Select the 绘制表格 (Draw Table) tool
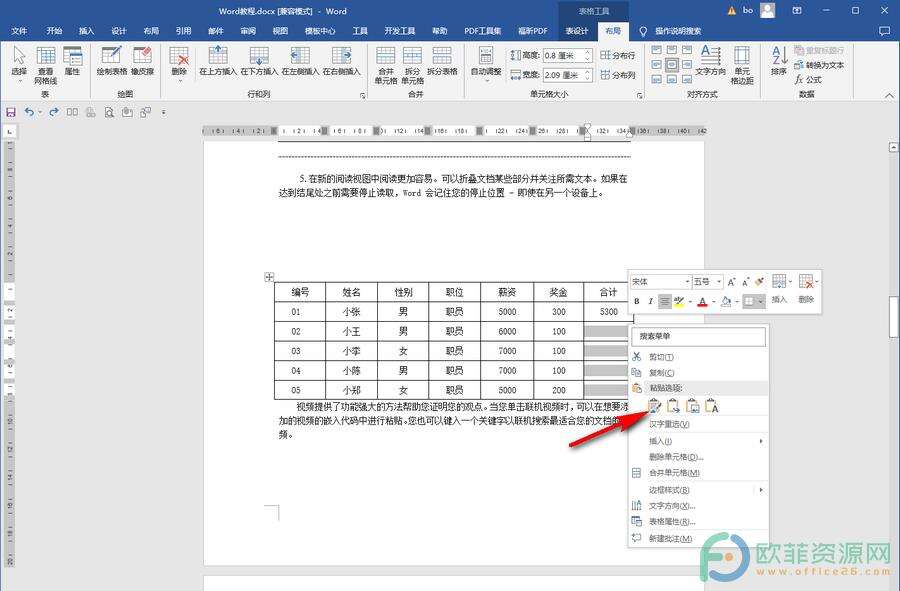The height and width of the screenshot is (591, 900). click(110, 58)
